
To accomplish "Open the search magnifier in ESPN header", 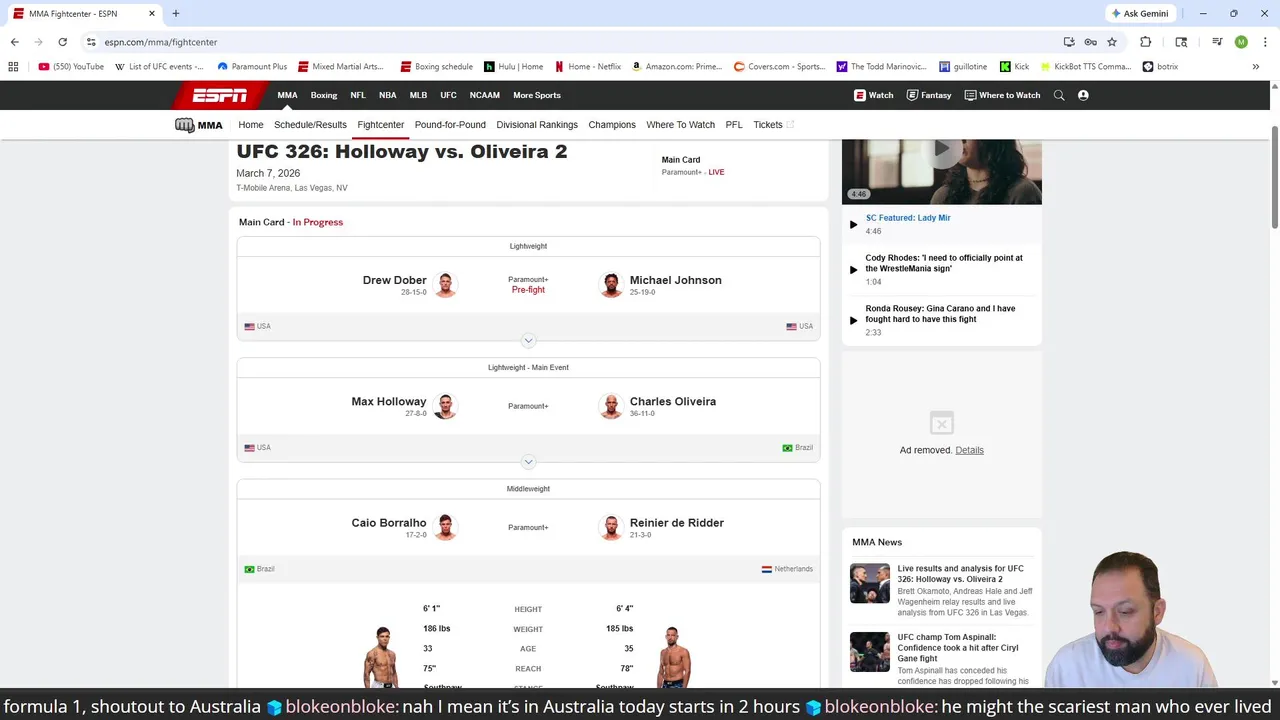I will [x=1059, y=95].
